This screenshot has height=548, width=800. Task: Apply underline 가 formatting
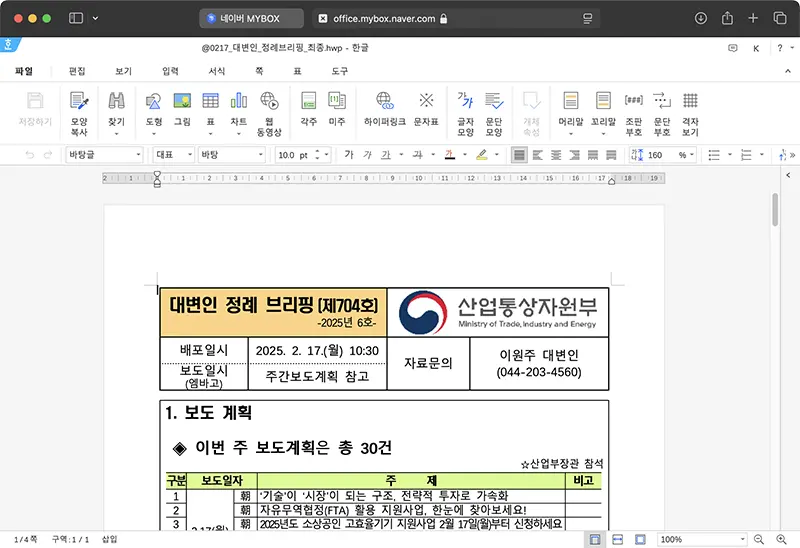(386, 155)
